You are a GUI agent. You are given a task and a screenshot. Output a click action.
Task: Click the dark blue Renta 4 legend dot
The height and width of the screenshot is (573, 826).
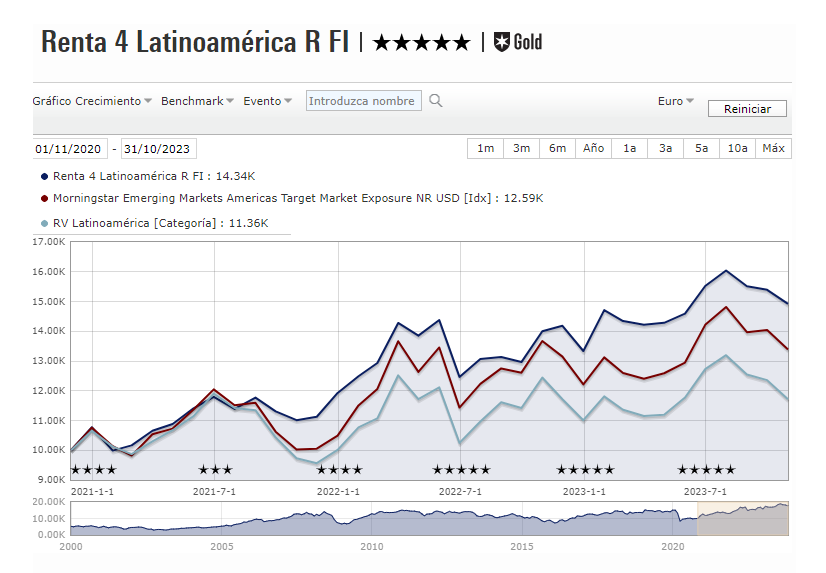point(45,176)
